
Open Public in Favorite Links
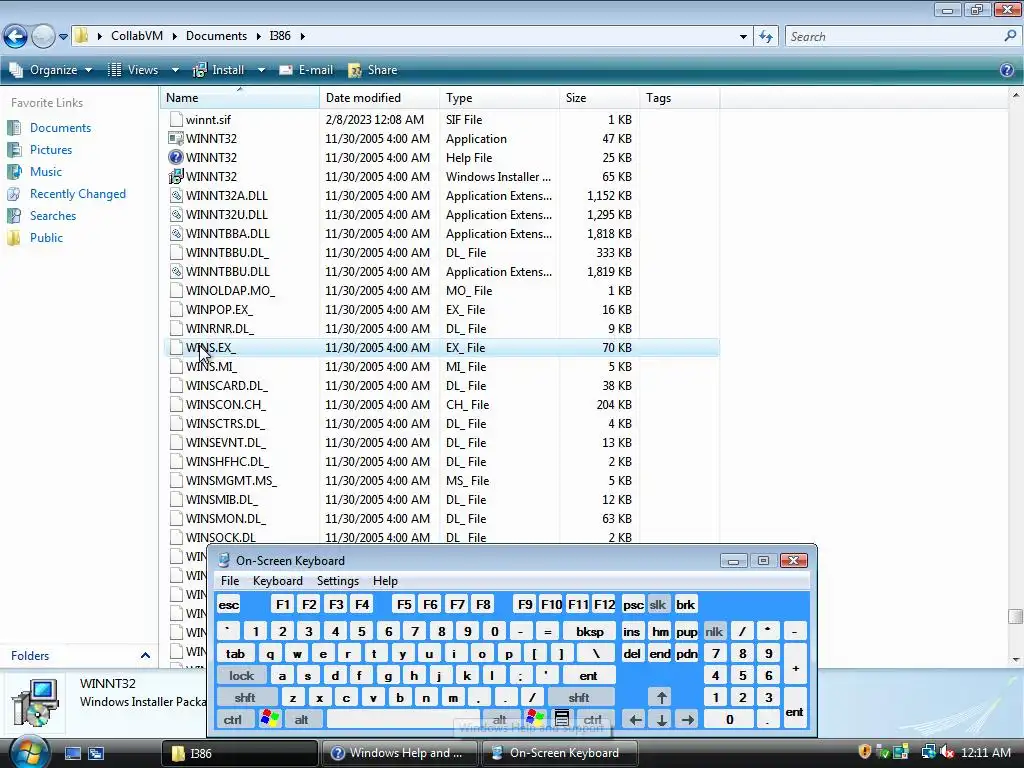(46, 238)
